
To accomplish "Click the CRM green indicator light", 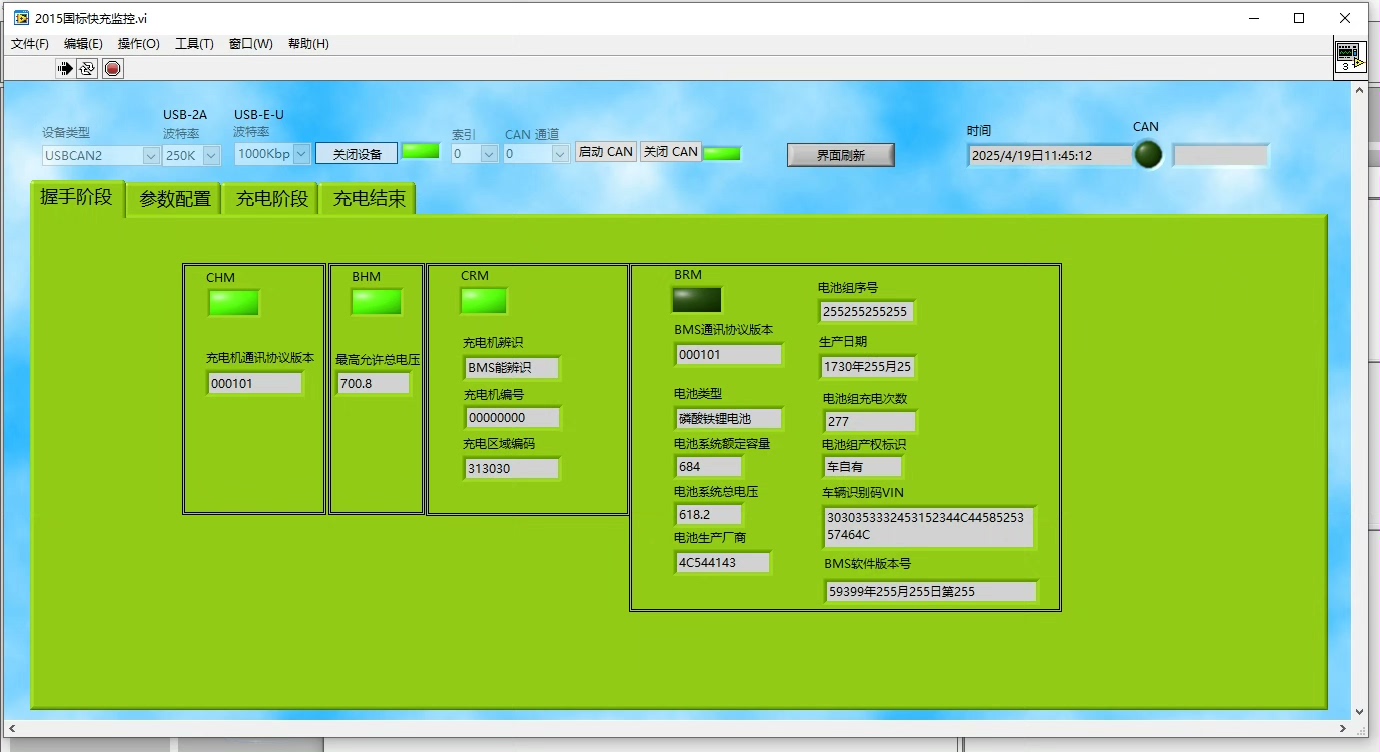I will [484, 301].
